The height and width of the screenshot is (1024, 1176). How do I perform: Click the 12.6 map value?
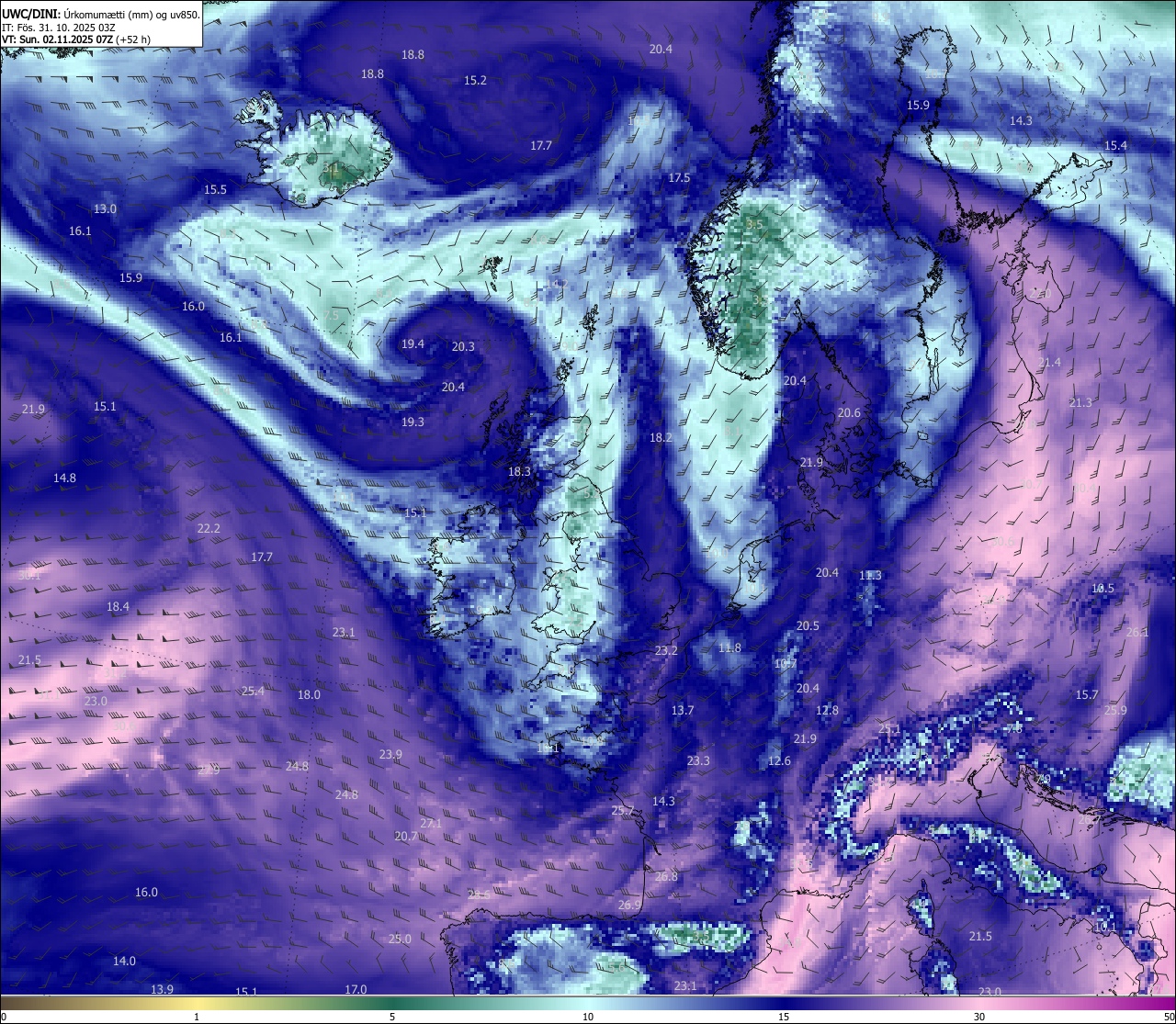(779, 761)
